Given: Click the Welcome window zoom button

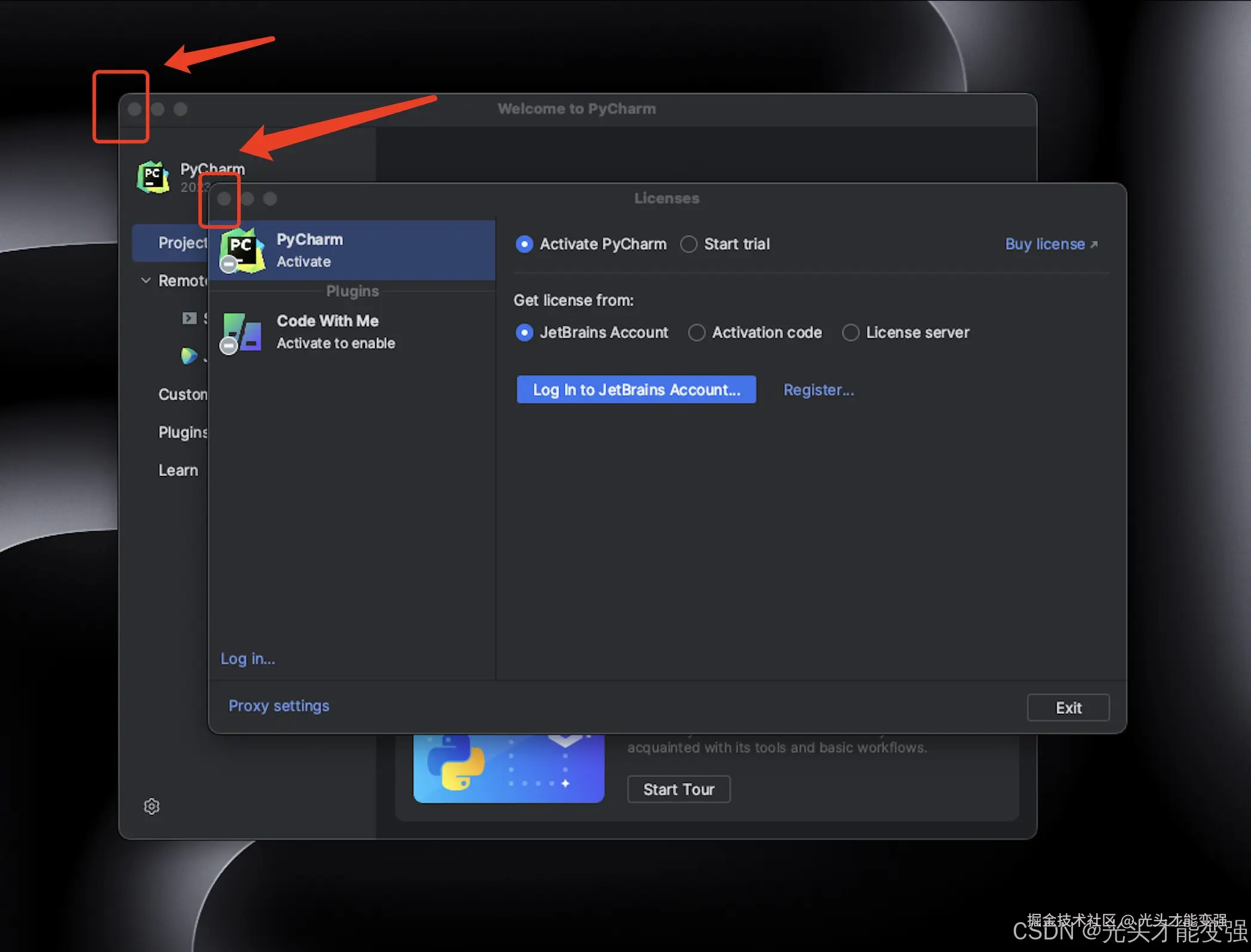Looking at the screenshot, I should 180,109.
